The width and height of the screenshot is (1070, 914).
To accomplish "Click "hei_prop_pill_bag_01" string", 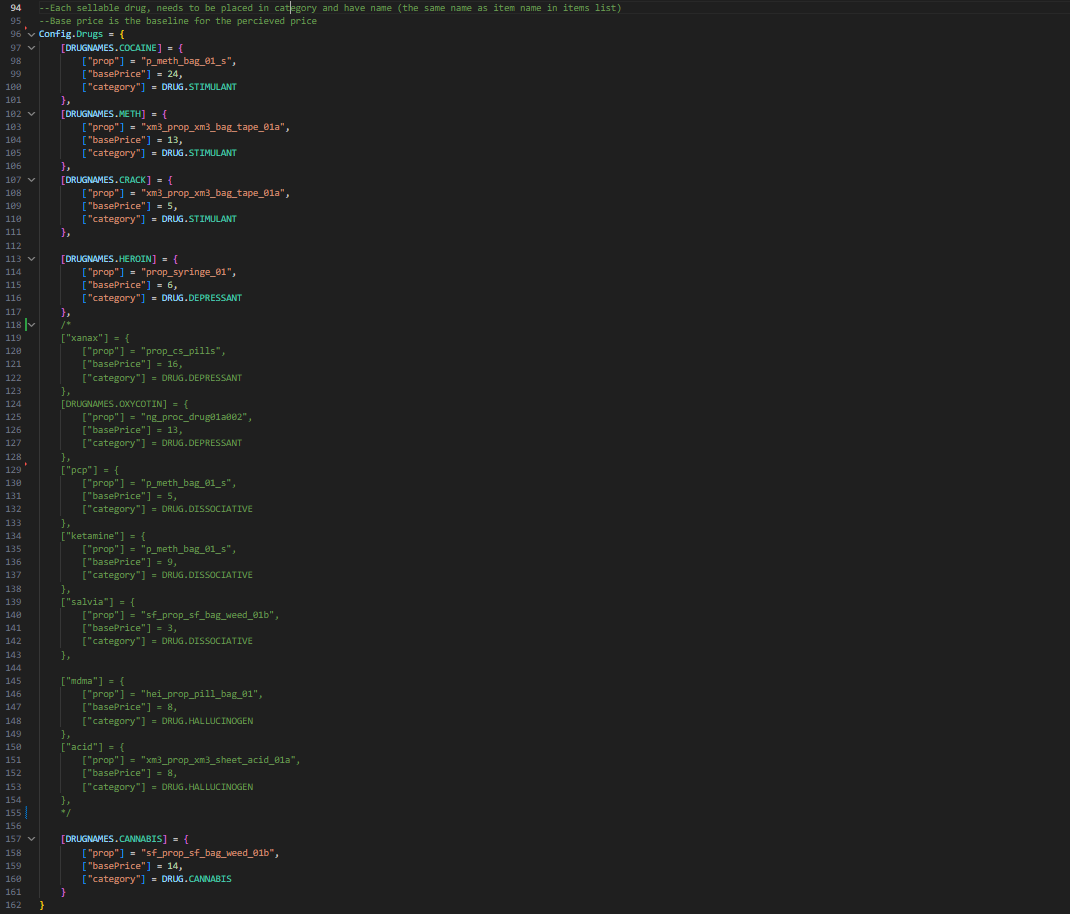I will tap(199, 694).
